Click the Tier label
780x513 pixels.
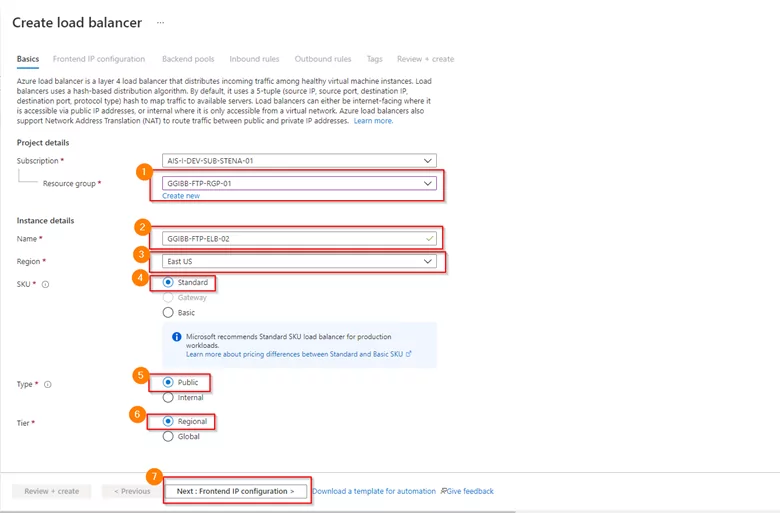click(x=23, y=423)
